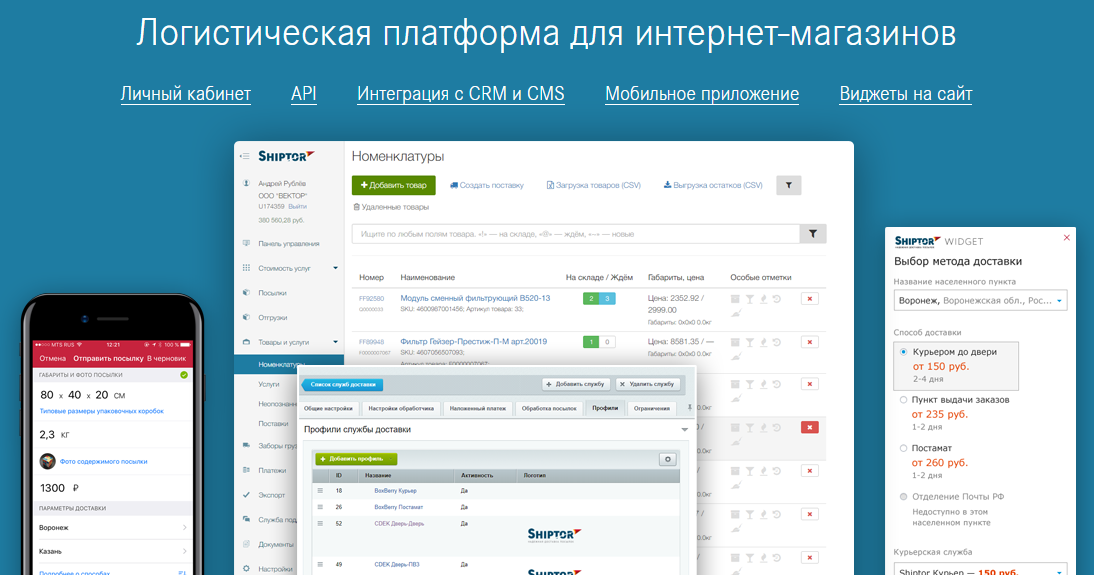This screenshot has height=577, width=1094.
Task: Click the Экспорт checkmark icon
Action: pyautogui.click(x=246, y=495)
